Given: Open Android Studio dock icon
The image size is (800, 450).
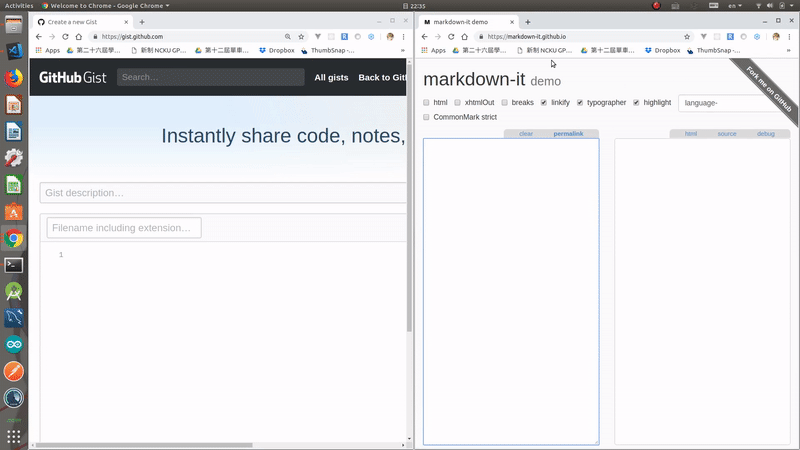Looking at the screenshot, I should pyautogui.click(x=14, y=292).
